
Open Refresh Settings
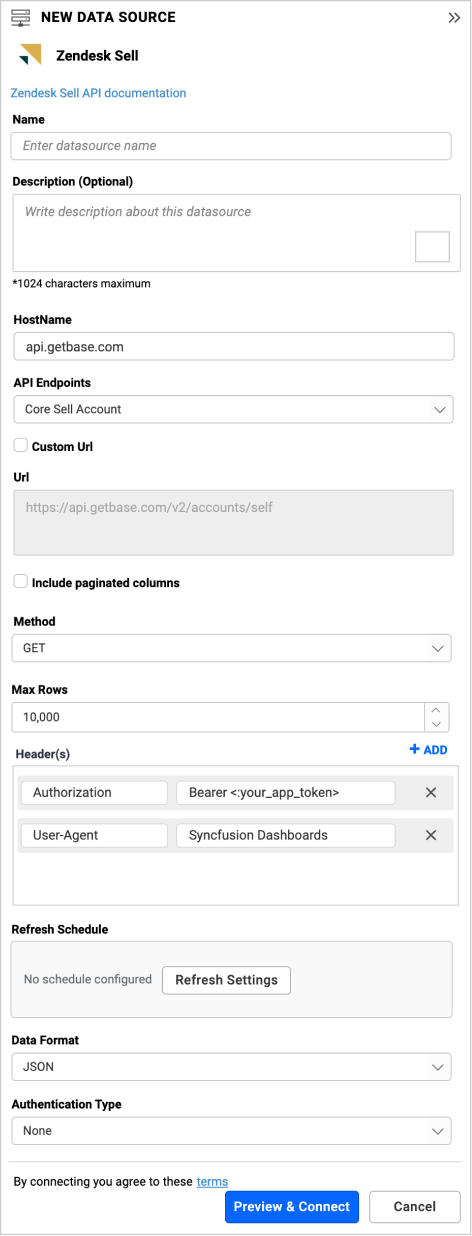pyautogui.click(x=226, y=980)
